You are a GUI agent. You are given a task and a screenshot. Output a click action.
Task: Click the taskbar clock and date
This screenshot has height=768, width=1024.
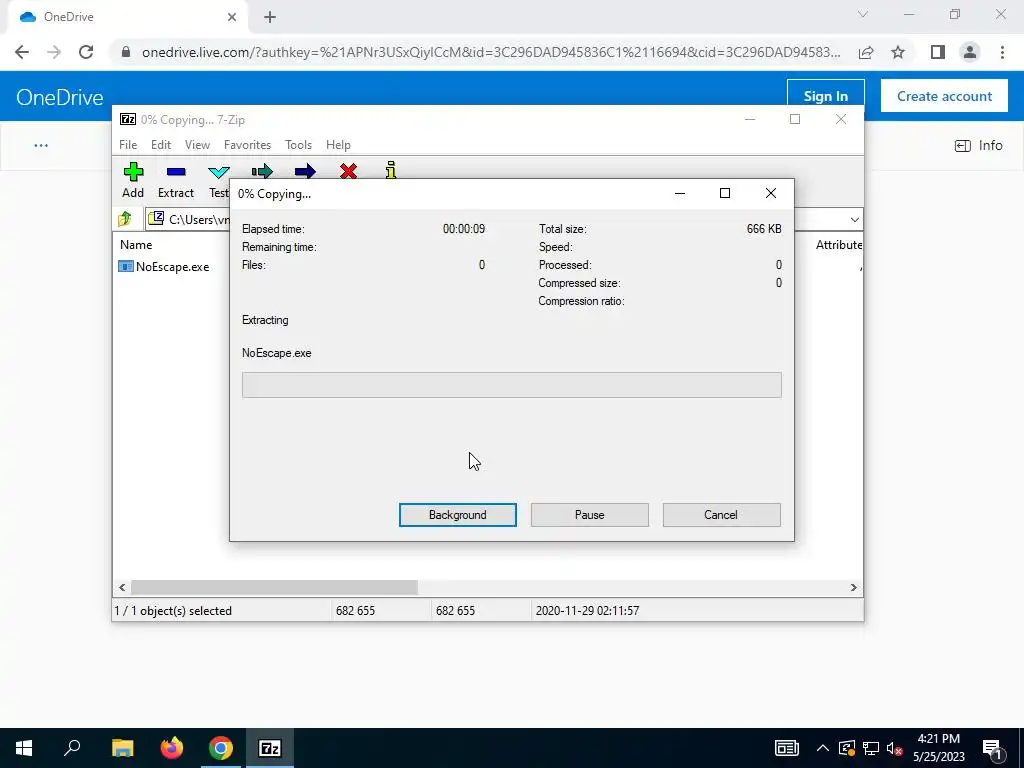point(938,748)
